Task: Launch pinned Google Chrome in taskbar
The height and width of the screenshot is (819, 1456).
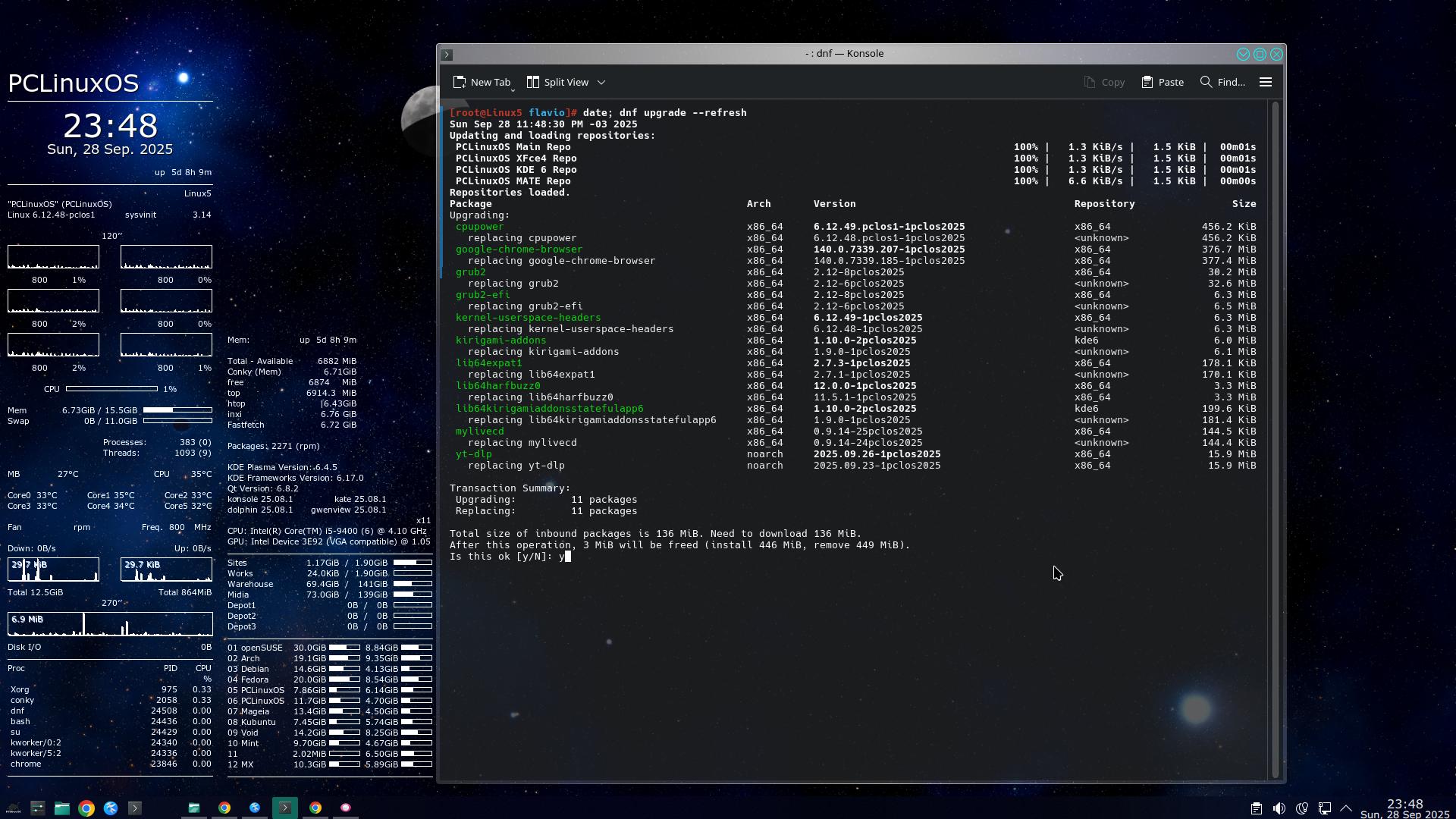Action: 86,808
